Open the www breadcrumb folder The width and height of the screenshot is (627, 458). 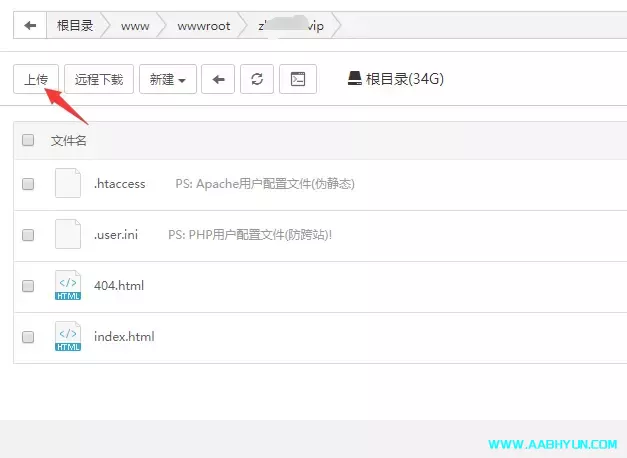point(135,26)
